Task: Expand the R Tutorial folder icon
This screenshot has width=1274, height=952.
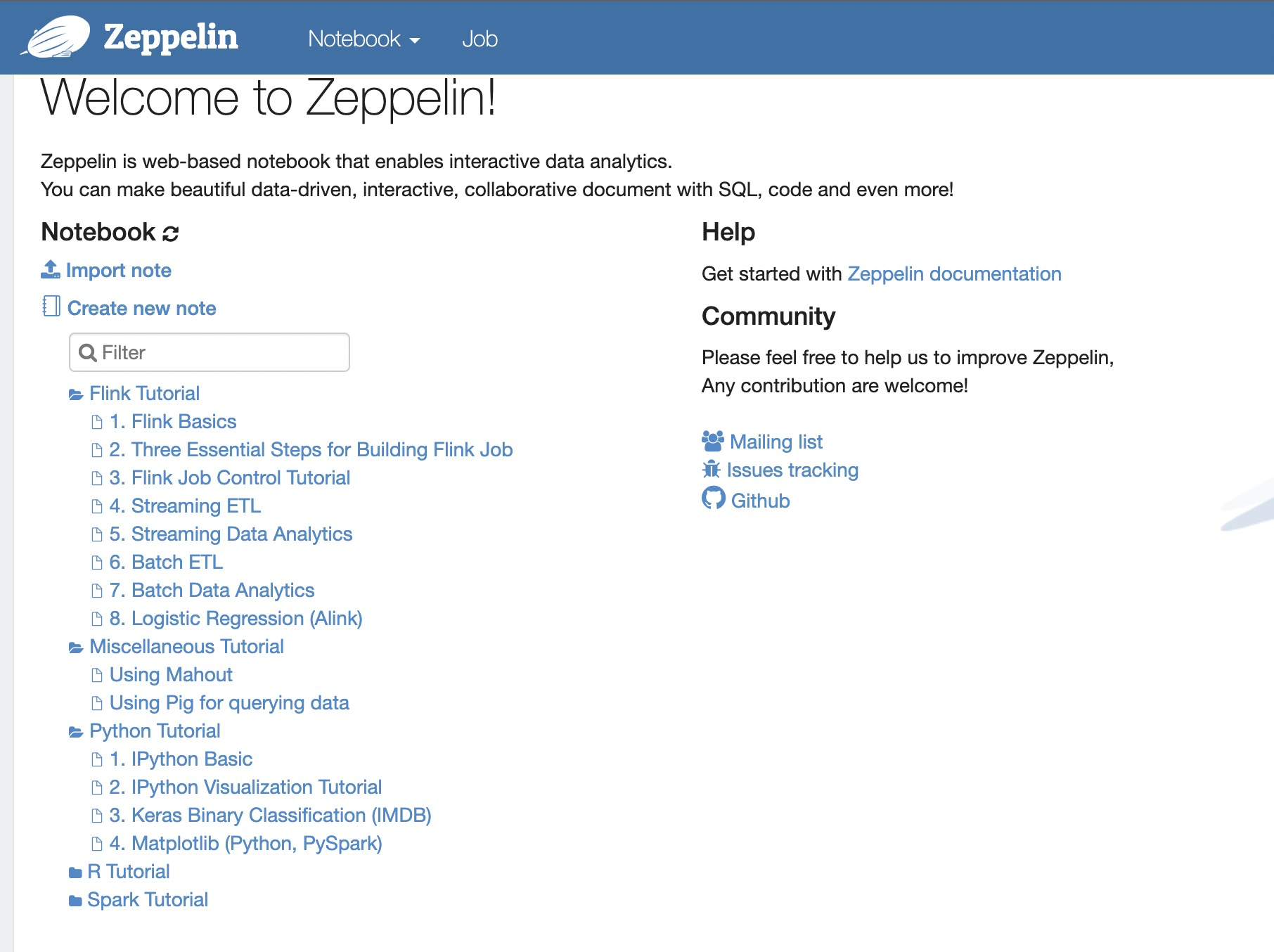Action: [75, 873]
